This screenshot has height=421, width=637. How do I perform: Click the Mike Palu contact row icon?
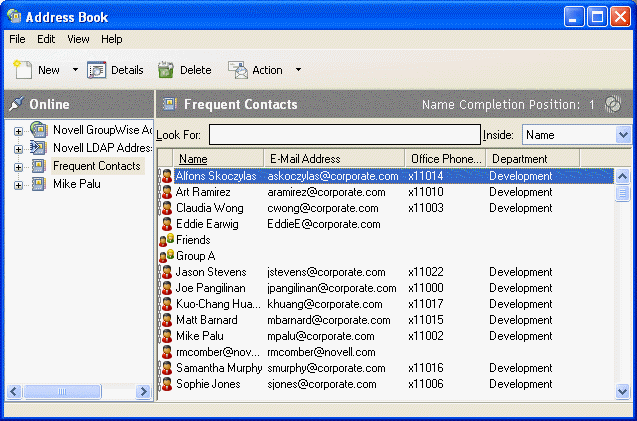click(167, 336)
